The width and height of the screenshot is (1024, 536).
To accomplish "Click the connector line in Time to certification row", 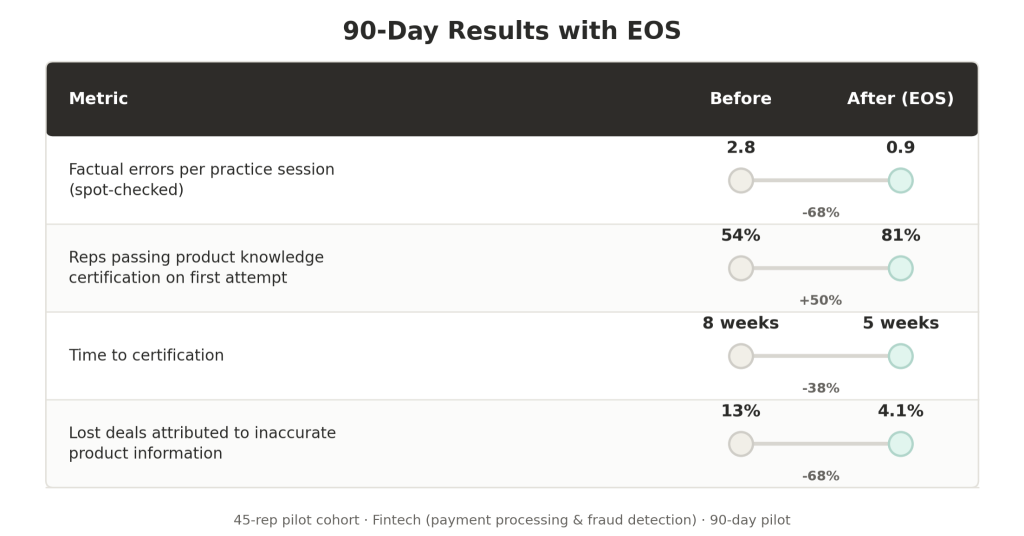I will [x=820, y=356].
